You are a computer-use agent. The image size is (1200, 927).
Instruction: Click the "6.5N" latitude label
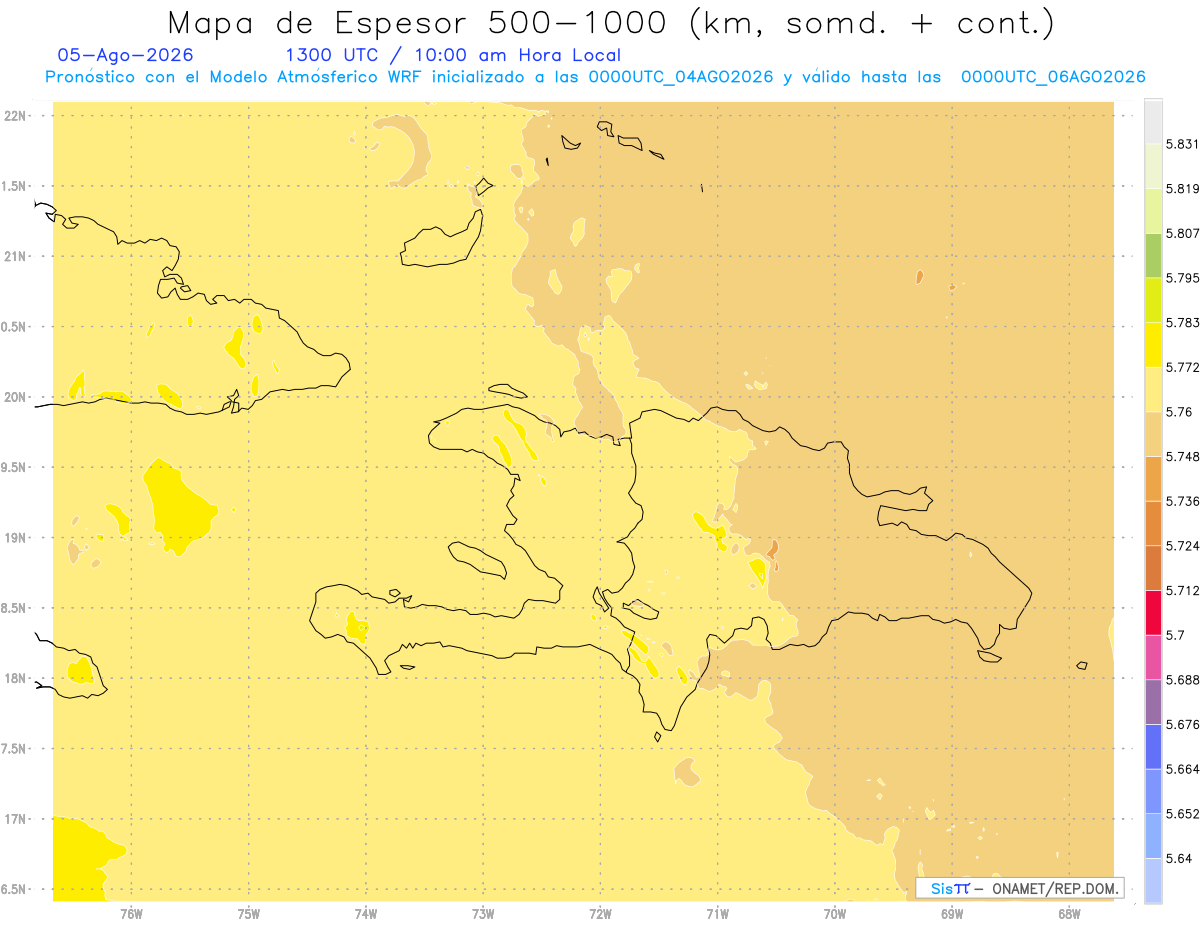[15, 889]
